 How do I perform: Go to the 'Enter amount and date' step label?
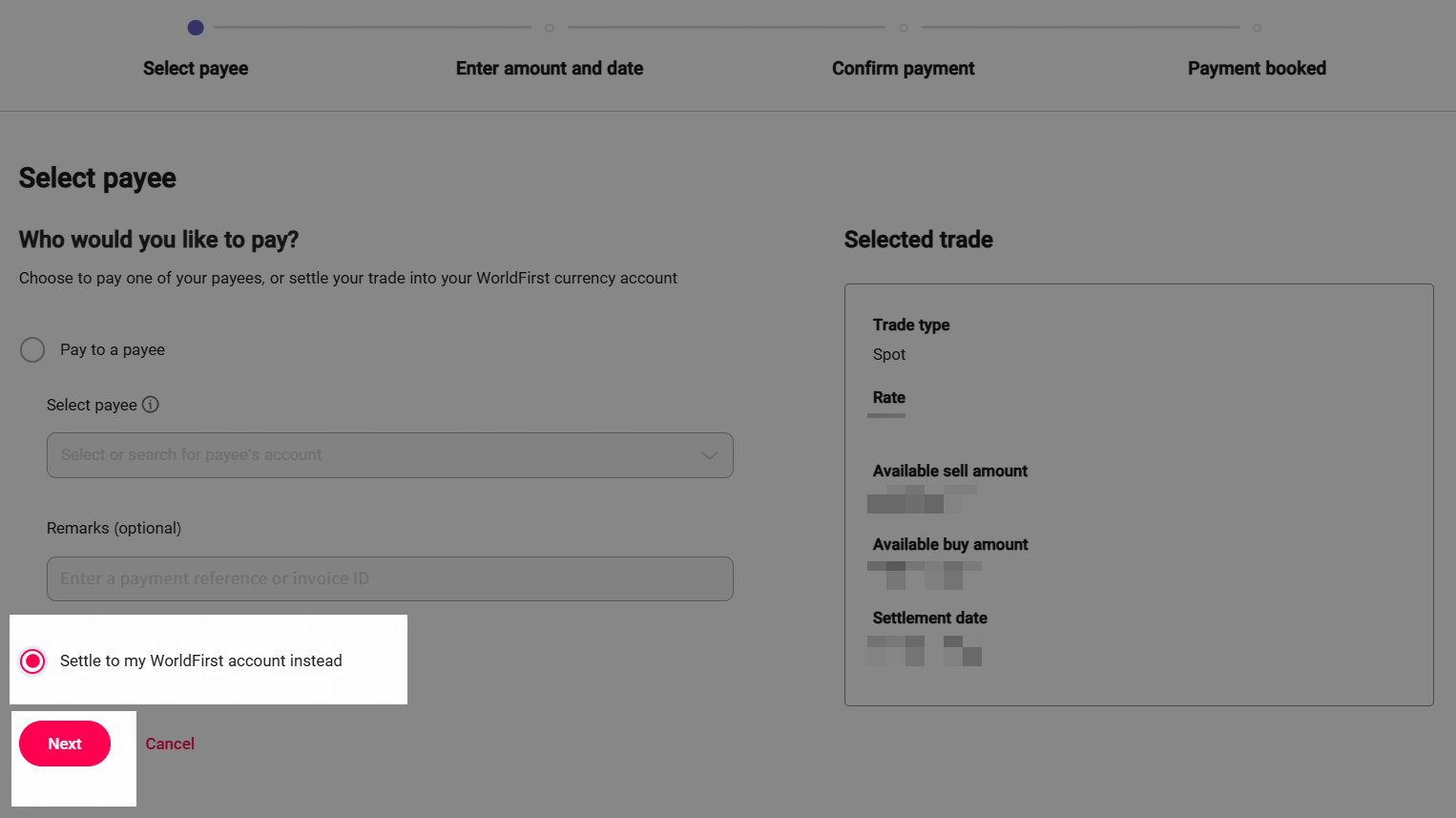pyautogui.click(x=550, y=69)
